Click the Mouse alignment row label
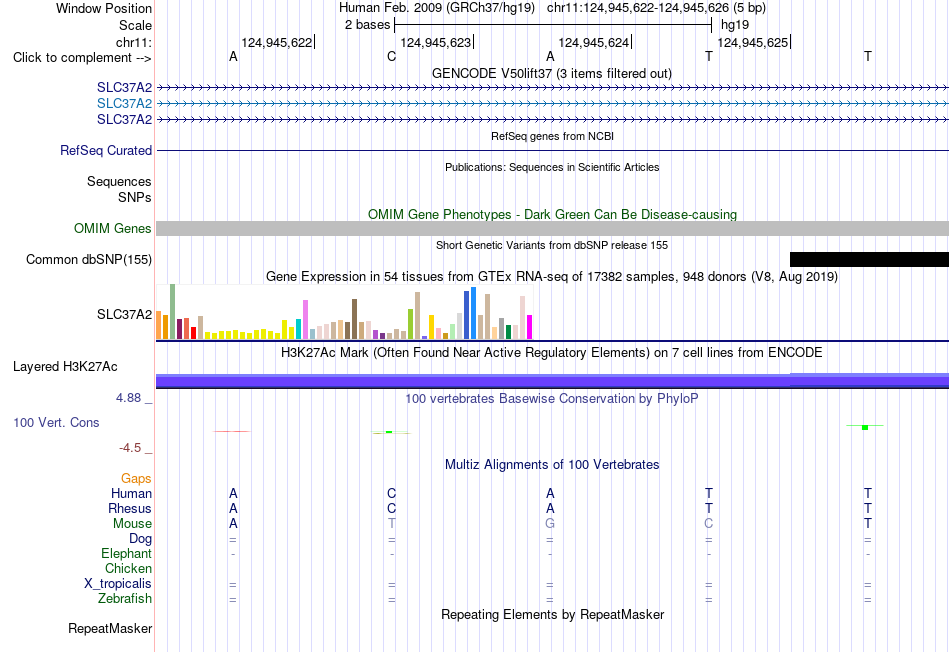This screenshot has height=652, width=950. pyautogui.click(x=132, y=524)
